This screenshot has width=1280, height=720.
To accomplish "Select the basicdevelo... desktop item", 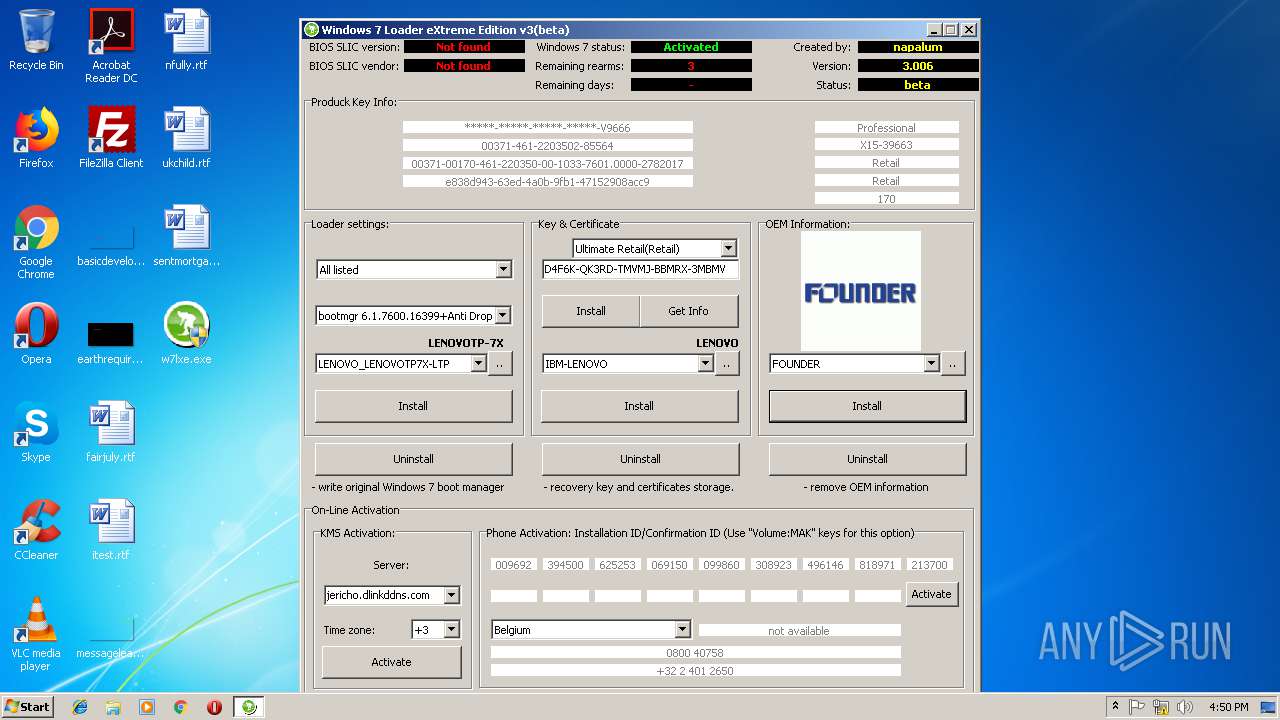I will pyautogui.click(x=111, y=246).
